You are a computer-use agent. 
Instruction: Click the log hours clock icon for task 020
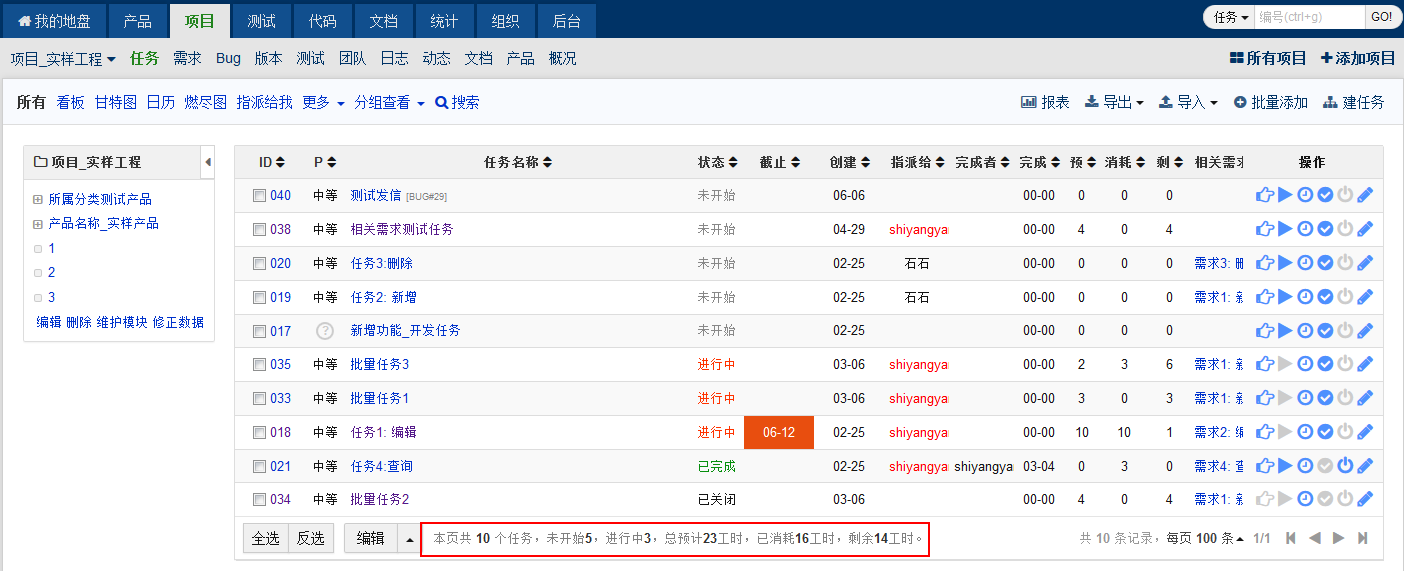tap(1305, 263)
